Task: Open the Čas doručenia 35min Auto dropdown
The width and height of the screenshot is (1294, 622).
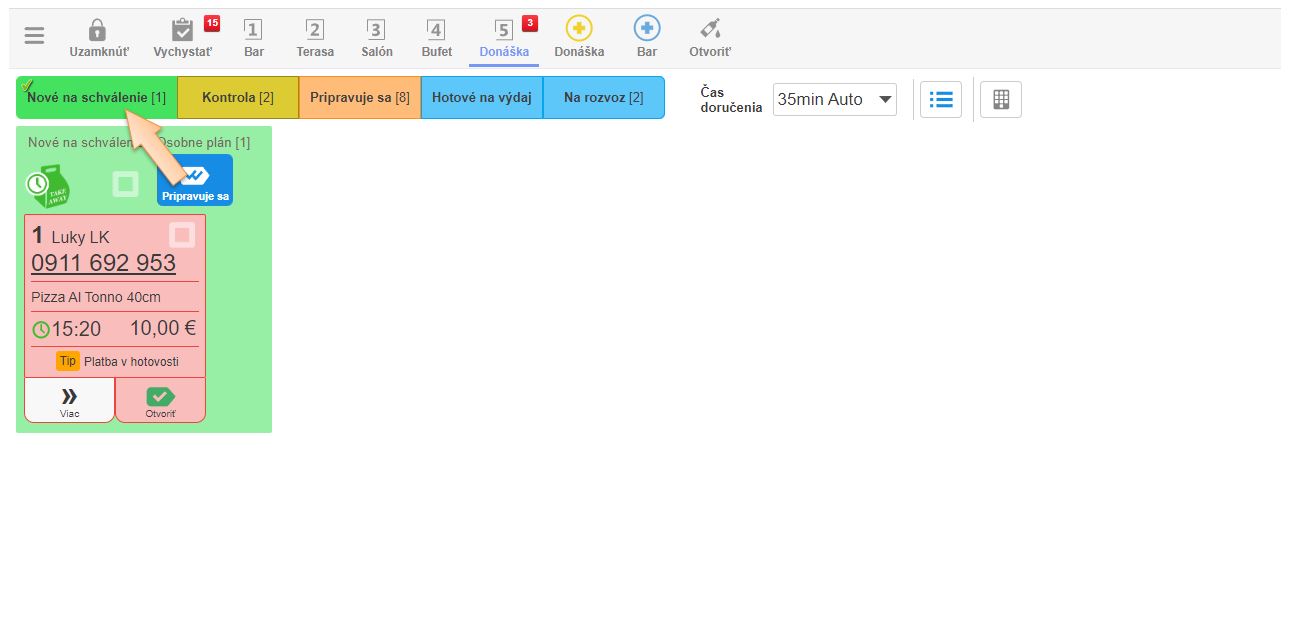Action: pos(835,99)
